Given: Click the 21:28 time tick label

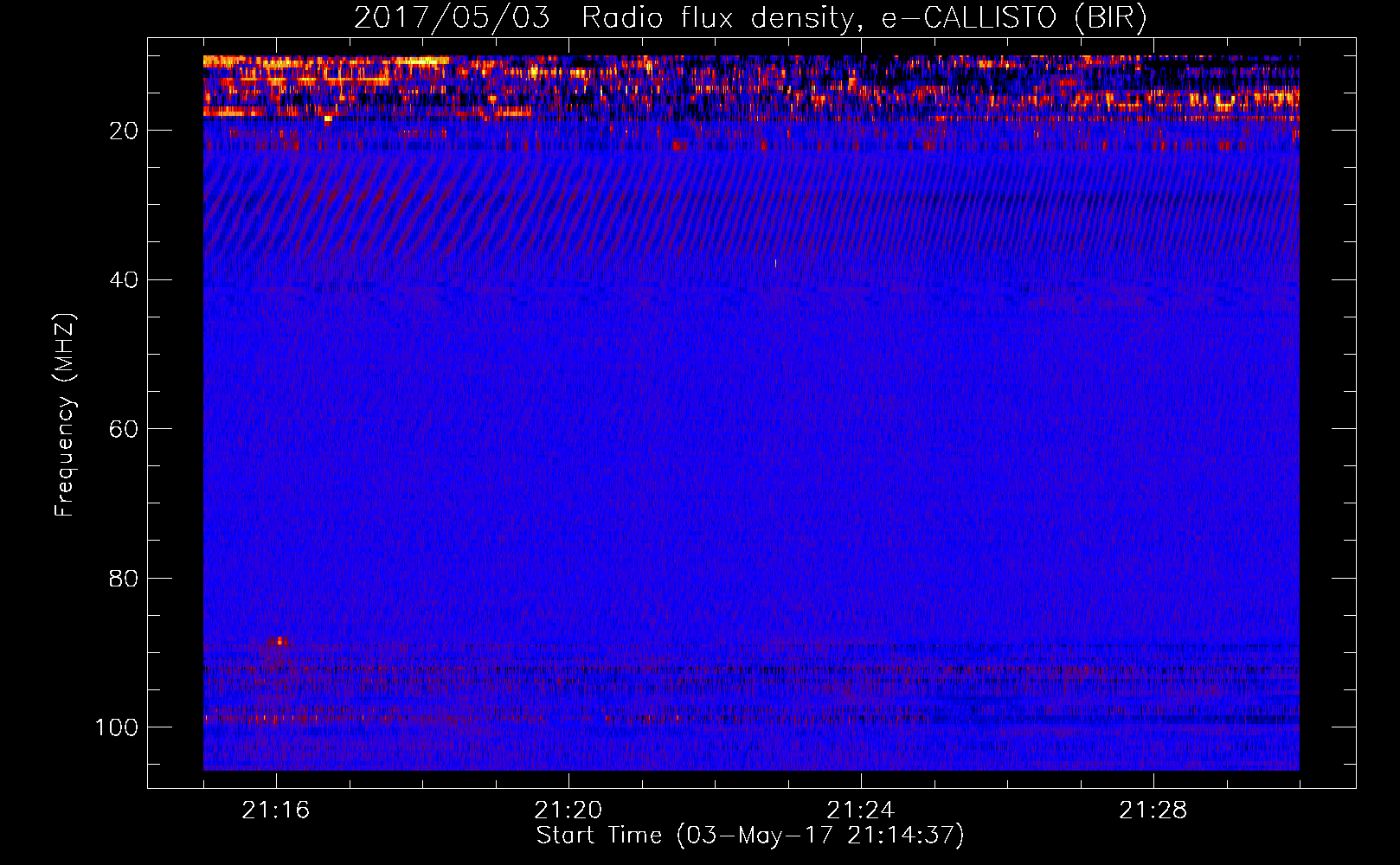Looking at the screenshot, I should 1153,811.
